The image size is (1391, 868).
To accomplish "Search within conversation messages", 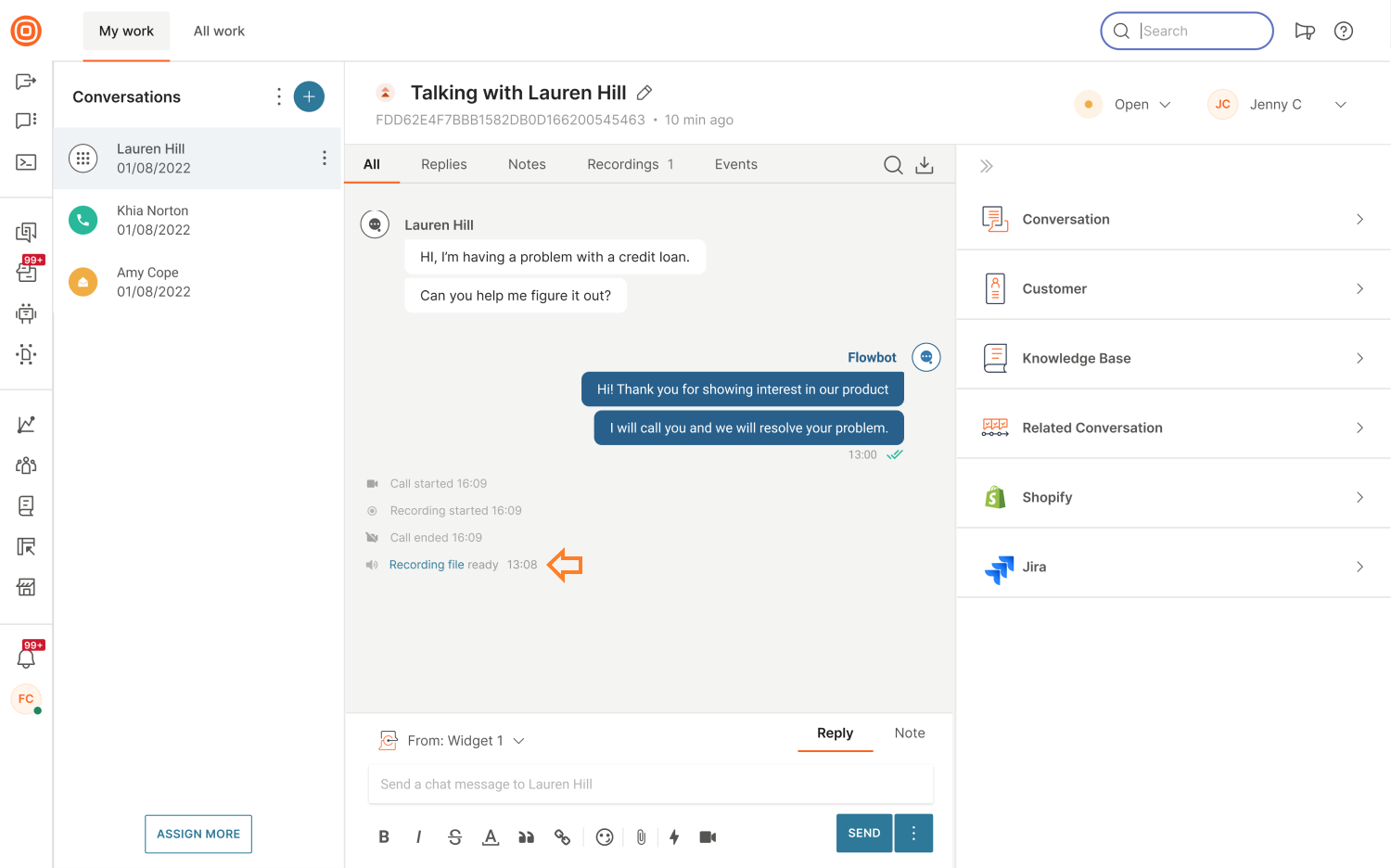I will (x=892, y=165).
